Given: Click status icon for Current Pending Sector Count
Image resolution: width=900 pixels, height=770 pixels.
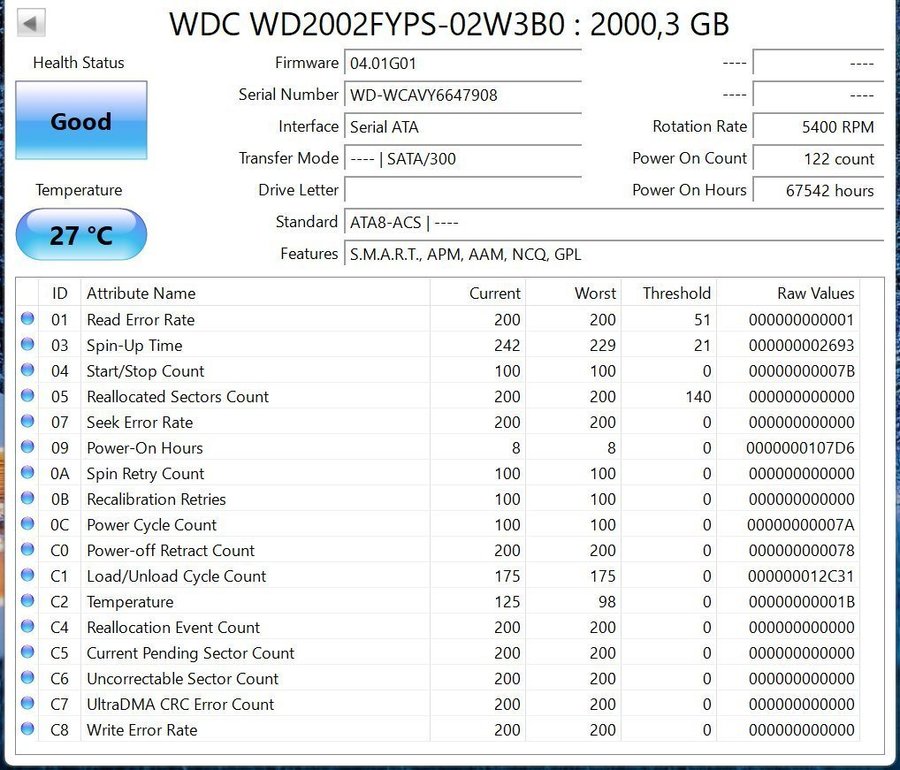Looking at the screenshot, I should pyautogui.click(x=28, y=653).
